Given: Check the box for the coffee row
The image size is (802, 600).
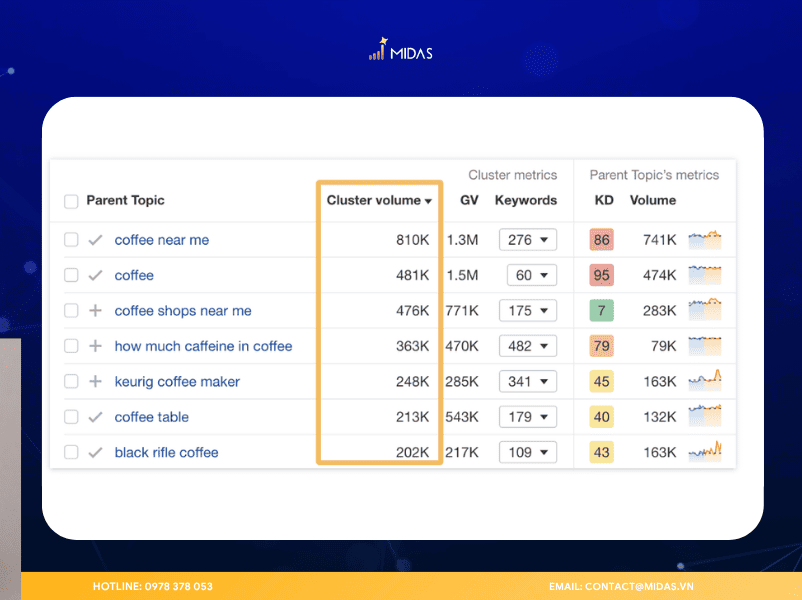Looking at the screenshot, I should pos(71,275).
